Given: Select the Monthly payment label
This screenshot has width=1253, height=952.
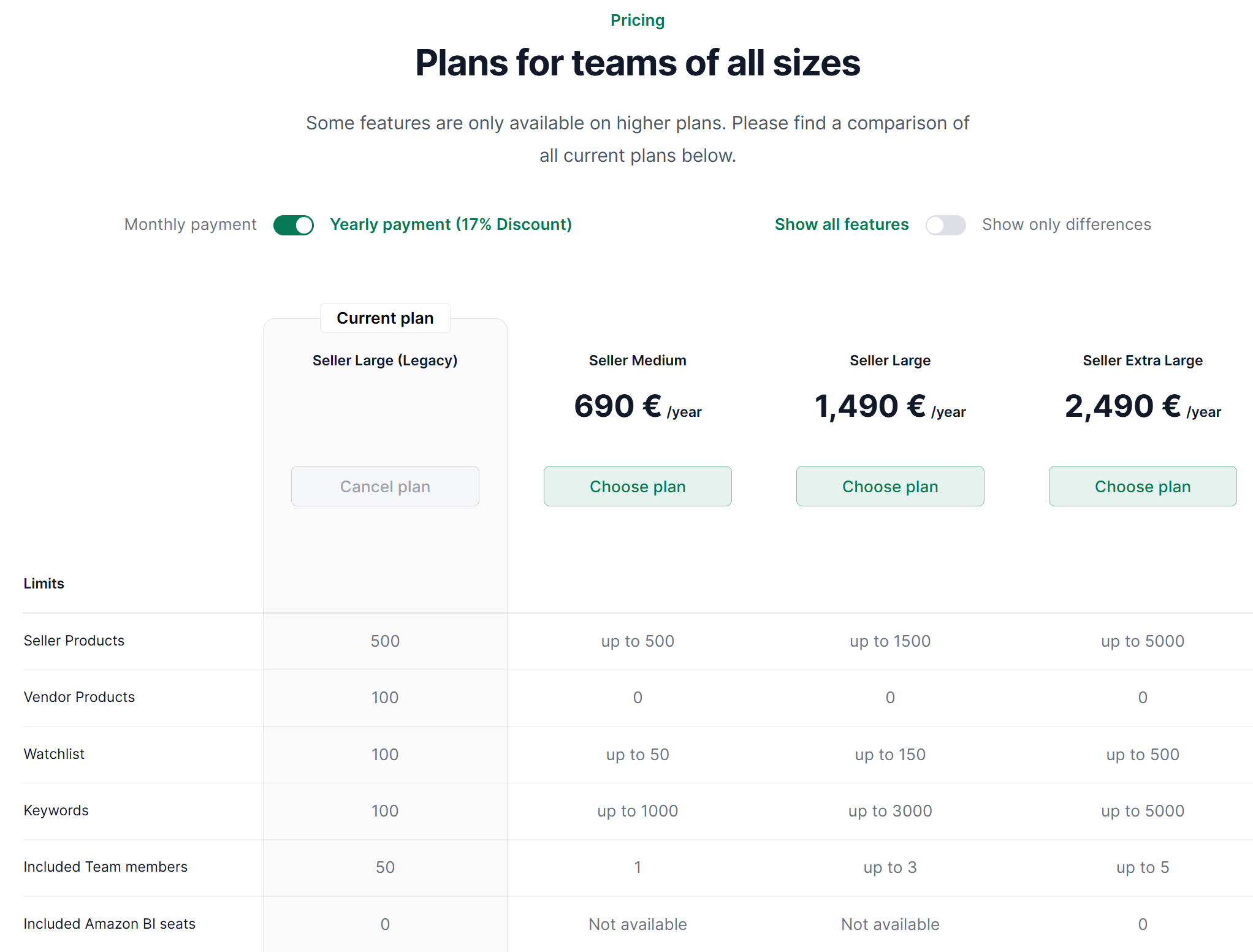Looking at the screenshot, I should [190, 224].
